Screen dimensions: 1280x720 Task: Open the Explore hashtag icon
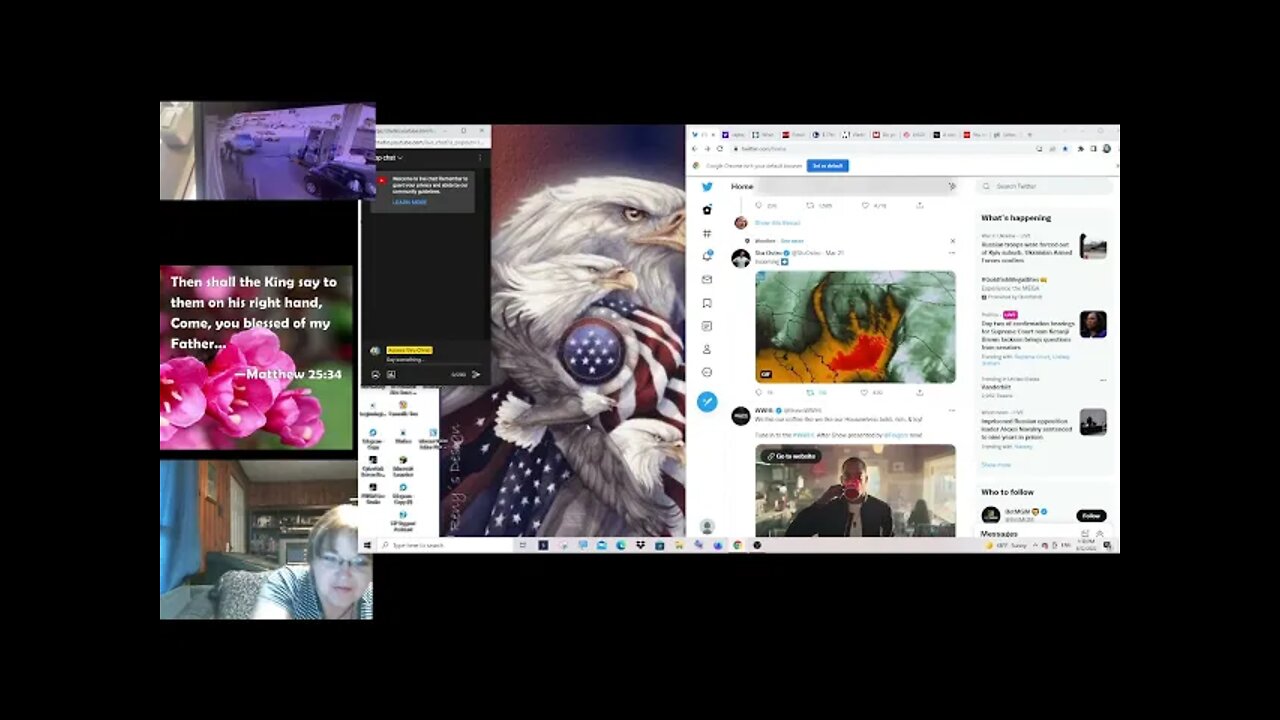[x=707, y=233]
